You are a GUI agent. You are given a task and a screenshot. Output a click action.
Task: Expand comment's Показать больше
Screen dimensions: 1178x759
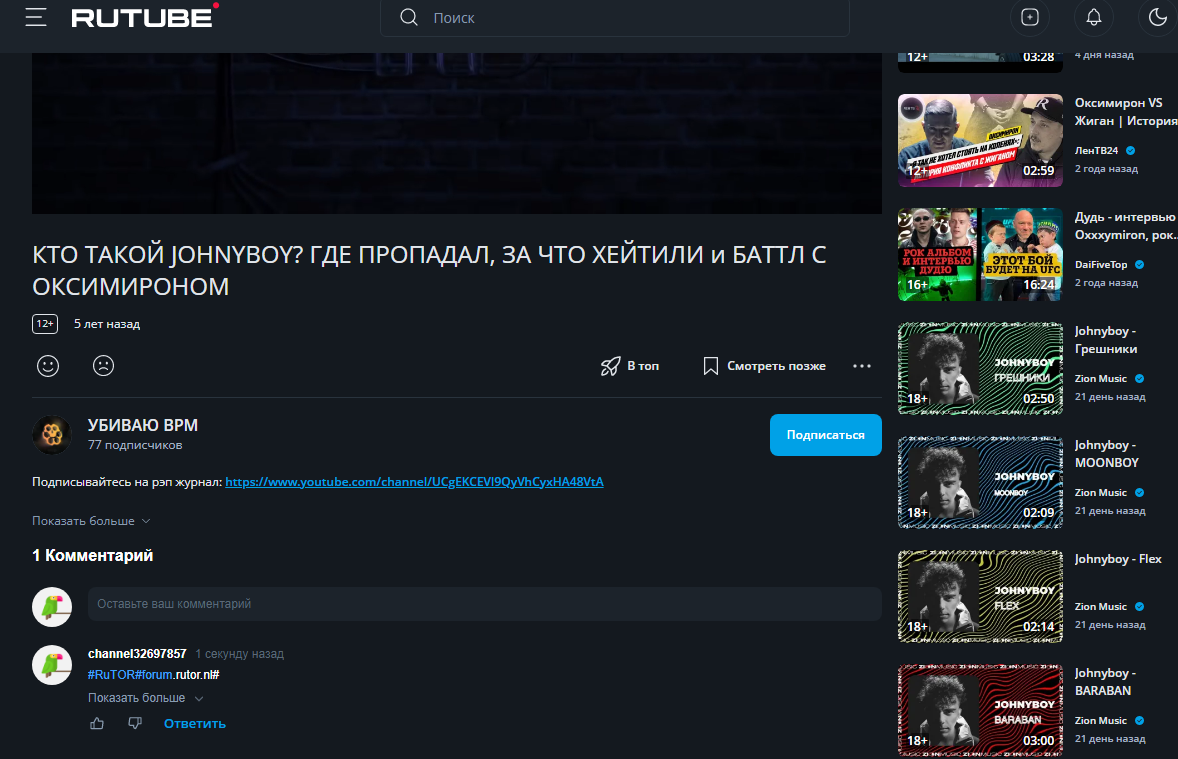point(146,698)
